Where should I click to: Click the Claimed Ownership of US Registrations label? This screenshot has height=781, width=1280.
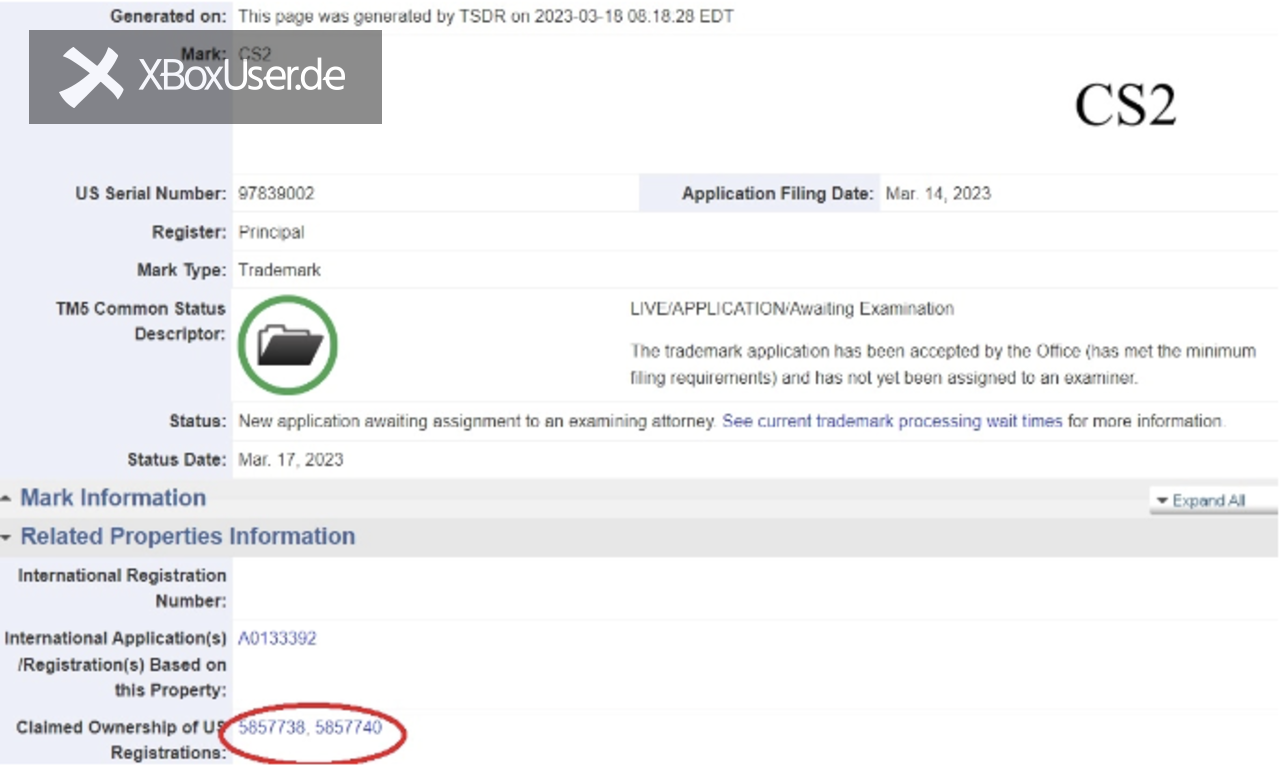click(x=121, y=740)
